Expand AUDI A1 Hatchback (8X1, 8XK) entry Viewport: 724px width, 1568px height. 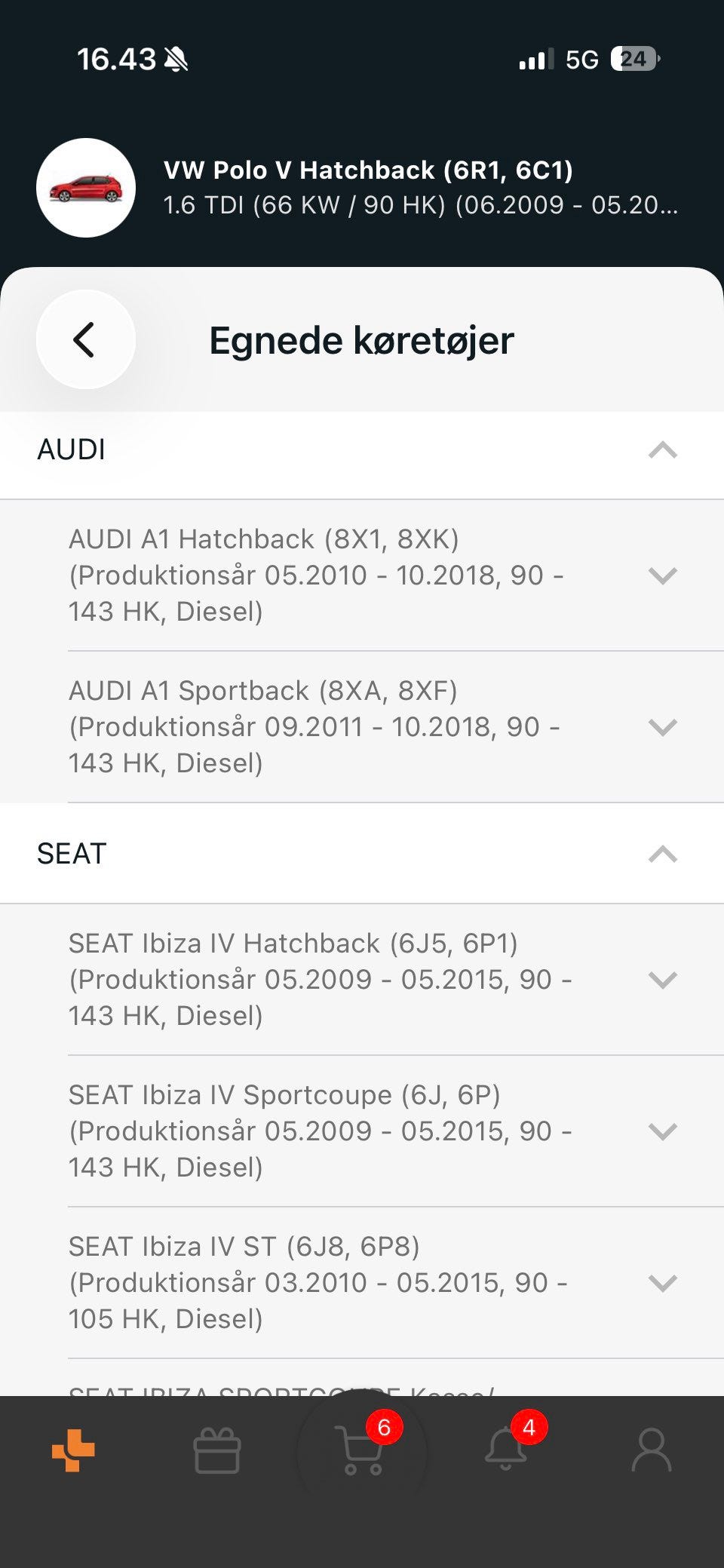362,575
